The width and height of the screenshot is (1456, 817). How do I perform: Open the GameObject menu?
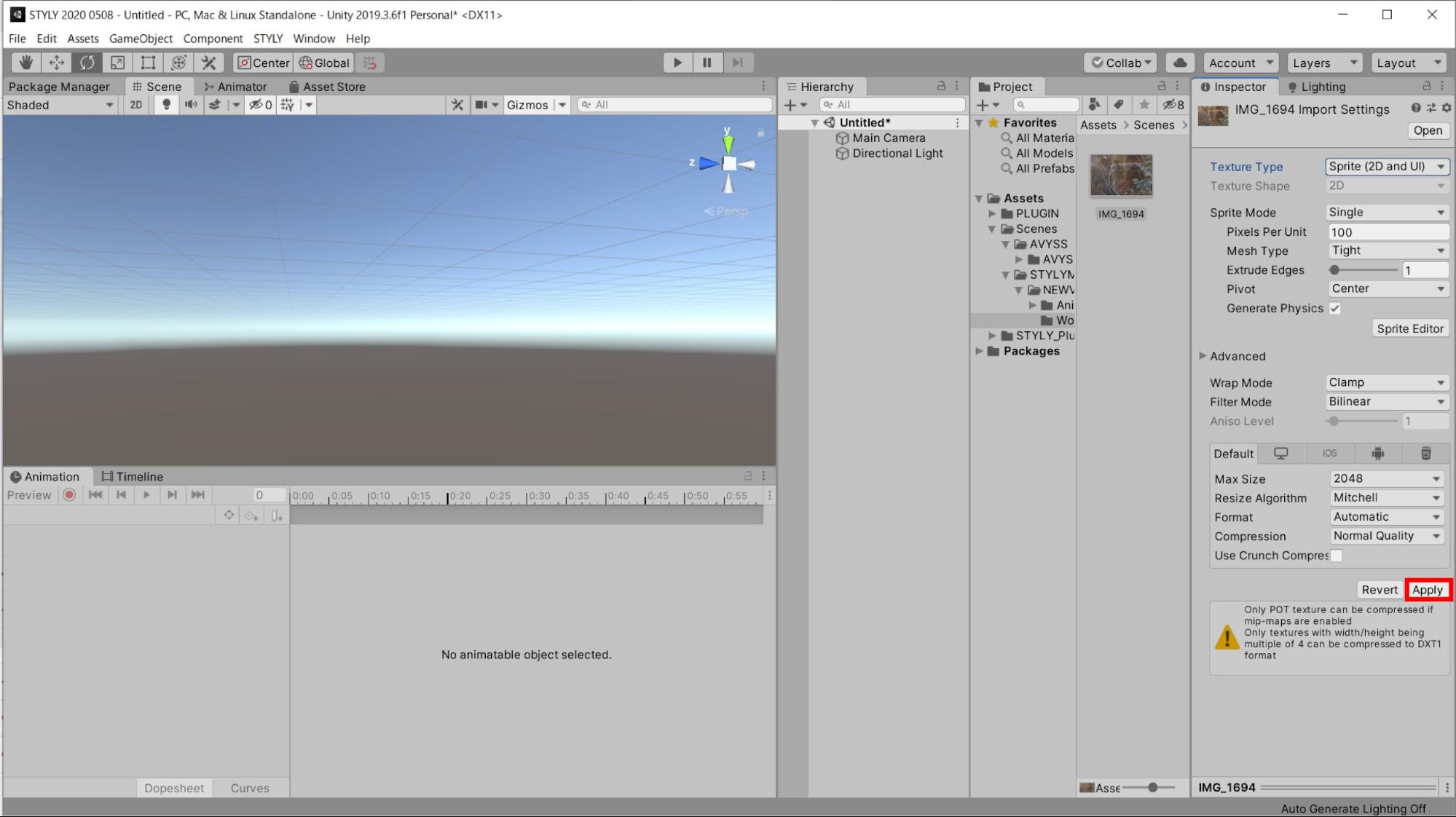coord(141,39)
